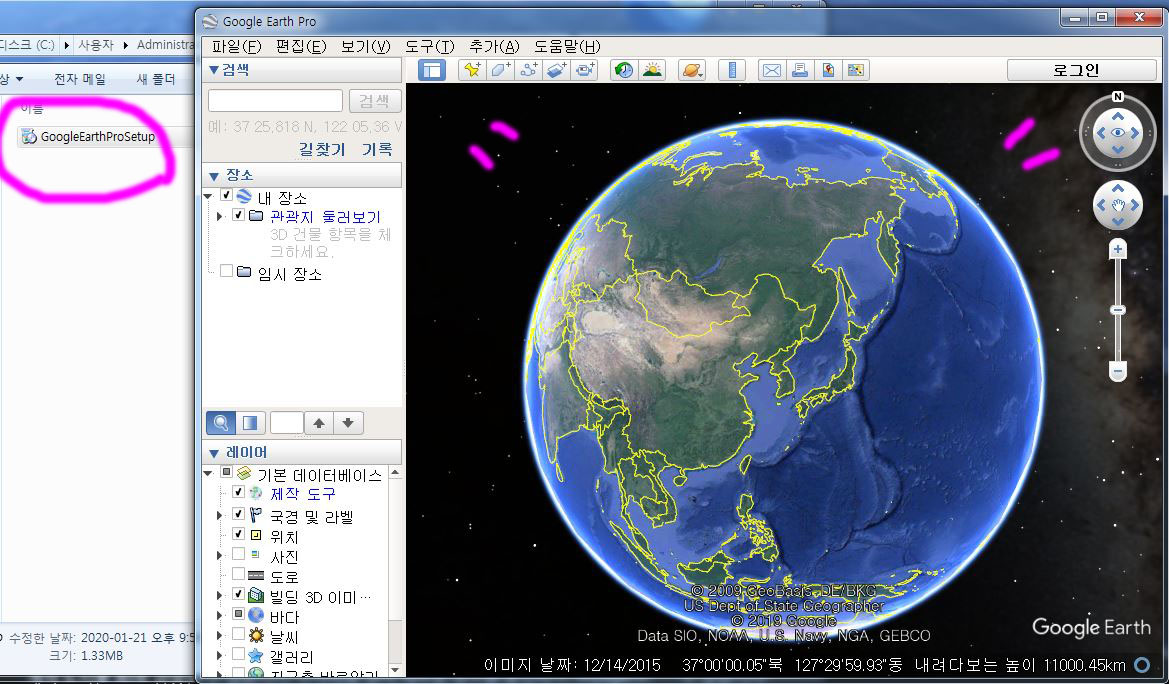Click the zoom slider handle
The height and width of the screenshot is (684, 1169).
click(1117, 310)
